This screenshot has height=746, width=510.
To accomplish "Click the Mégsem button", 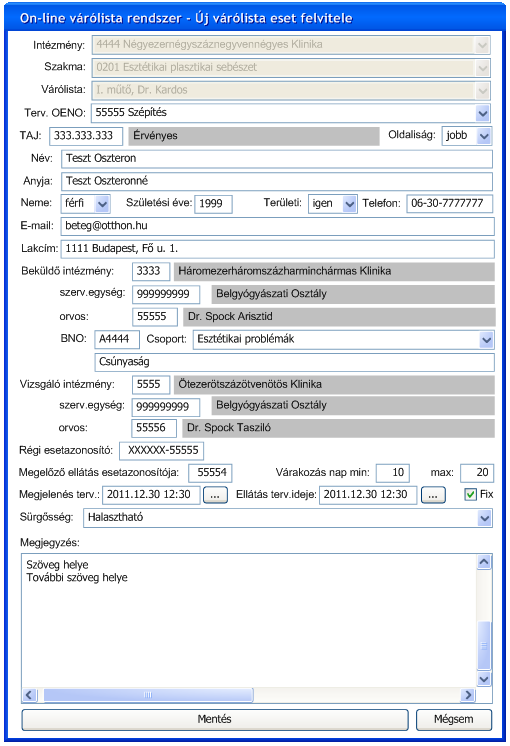I will click(x=454, y=719).
